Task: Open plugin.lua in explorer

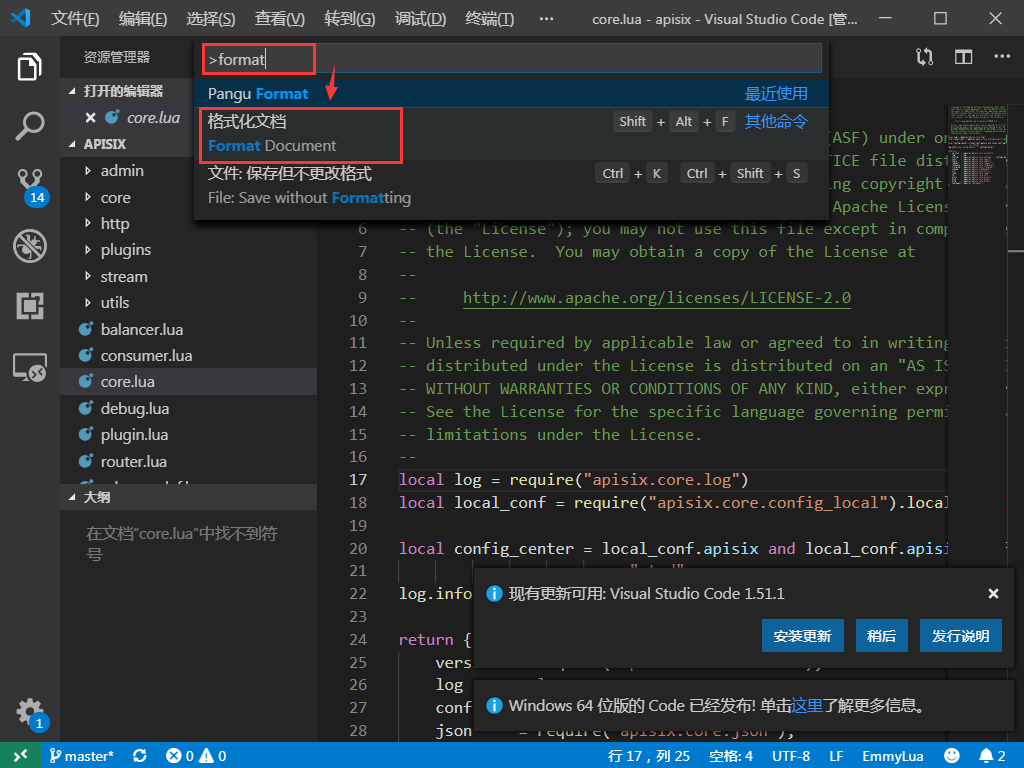Action: click(x=134, y=434)
